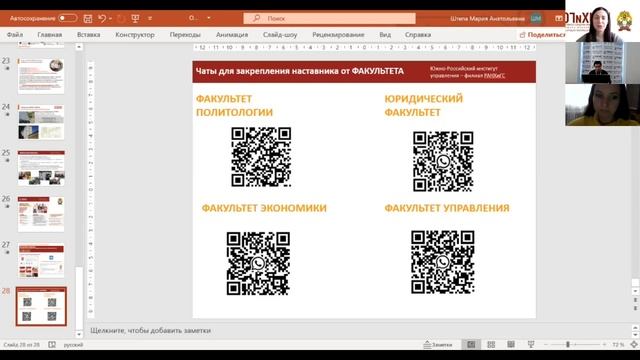Open the Файл menu
This screenshot has height=360, width=640.
pyautogui.click(x=15, y=35)
